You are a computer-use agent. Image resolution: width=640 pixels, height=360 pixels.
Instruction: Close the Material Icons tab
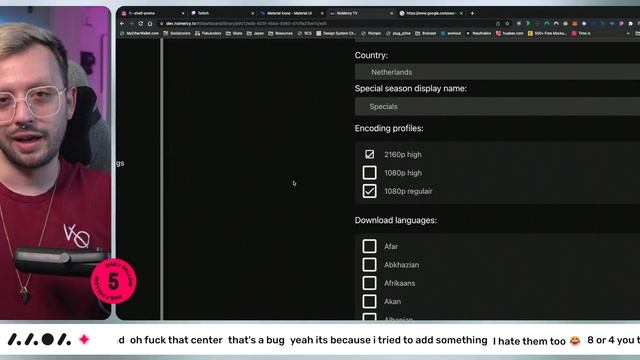point(322,13)
